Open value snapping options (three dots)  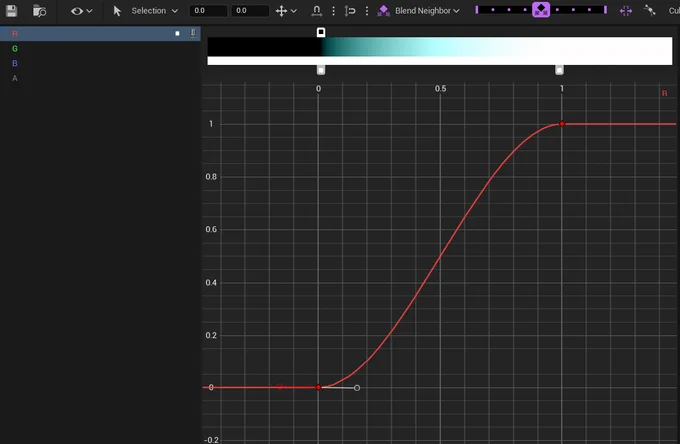pos(367,11)
